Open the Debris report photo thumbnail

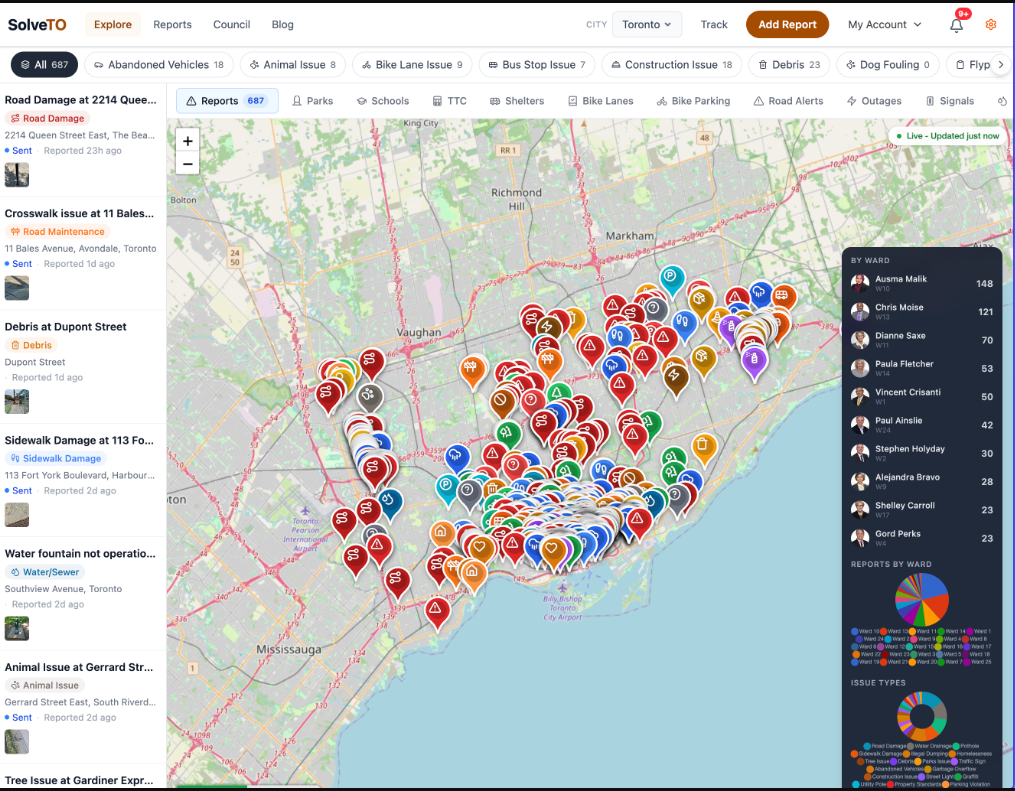[17, 401]
